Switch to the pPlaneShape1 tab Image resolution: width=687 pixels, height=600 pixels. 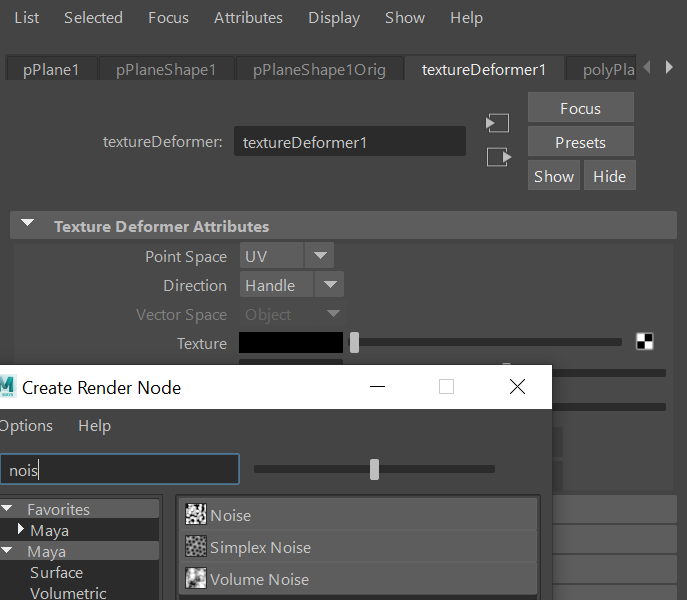[166, 69]
